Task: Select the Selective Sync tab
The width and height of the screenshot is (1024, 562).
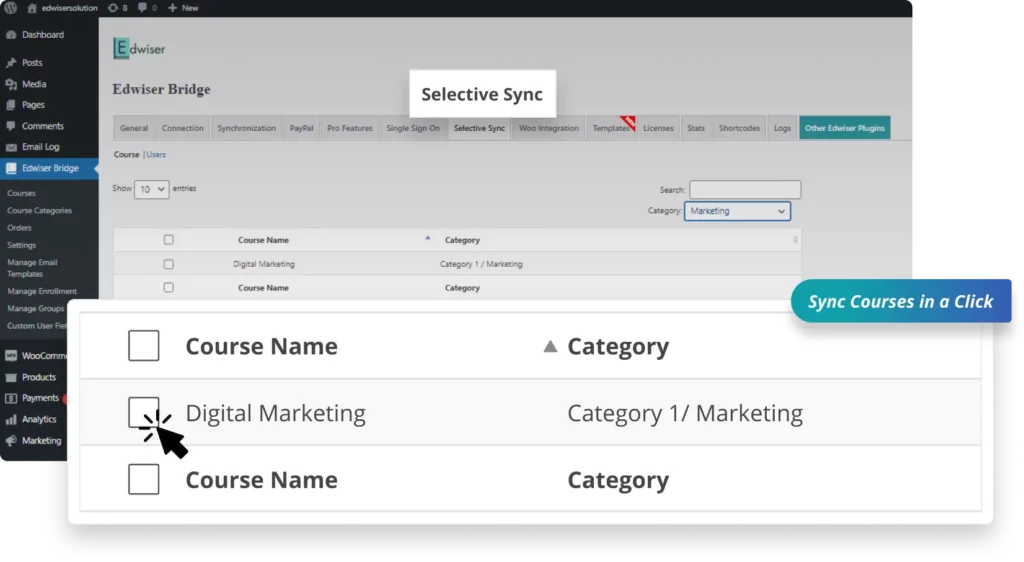Action: point(479,128)
